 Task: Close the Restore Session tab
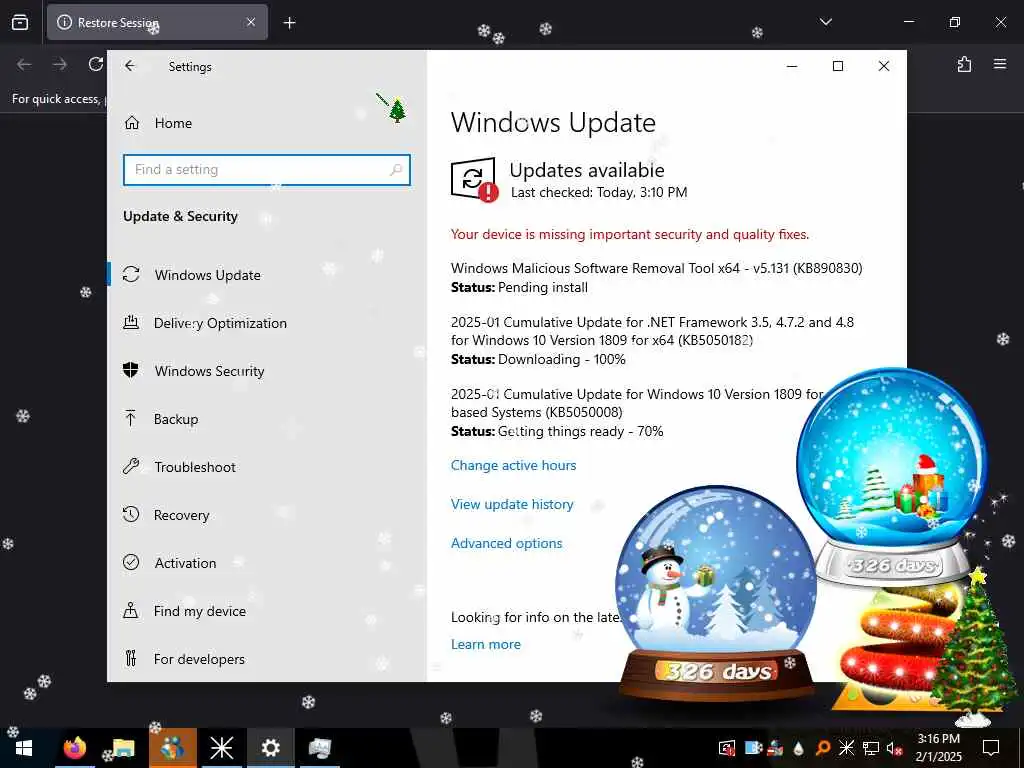click(x=251, y=22)
